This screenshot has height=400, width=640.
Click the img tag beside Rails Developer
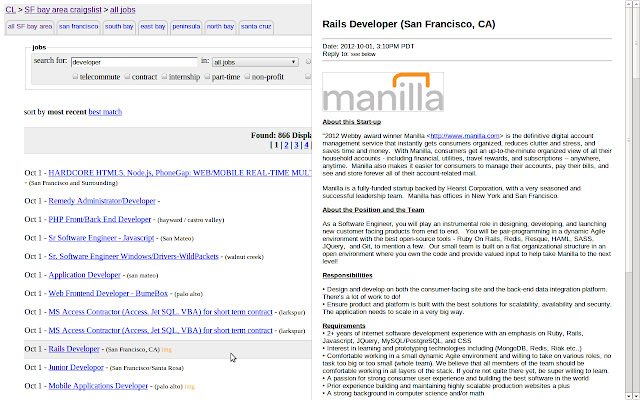[167, 349]
